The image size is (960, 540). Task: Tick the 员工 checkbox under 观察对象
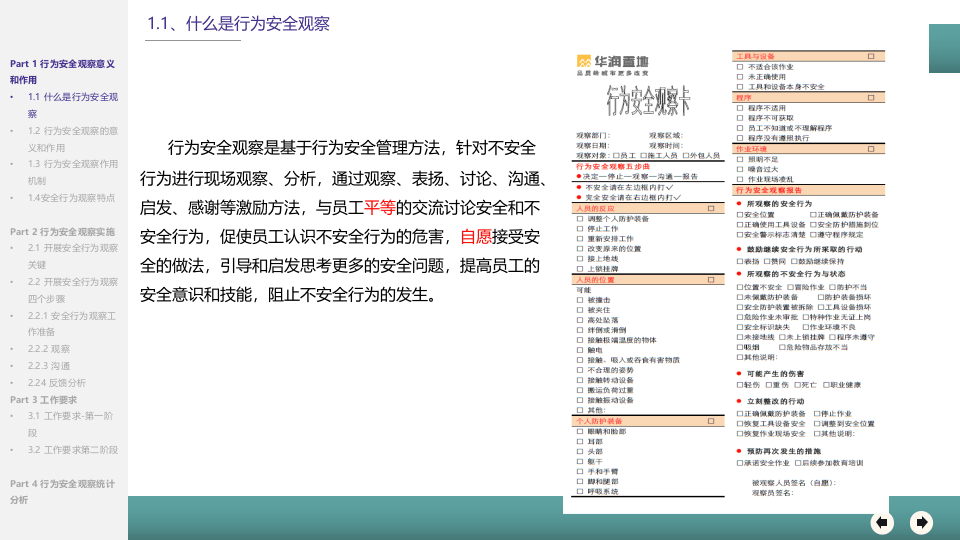pos(617,156)
